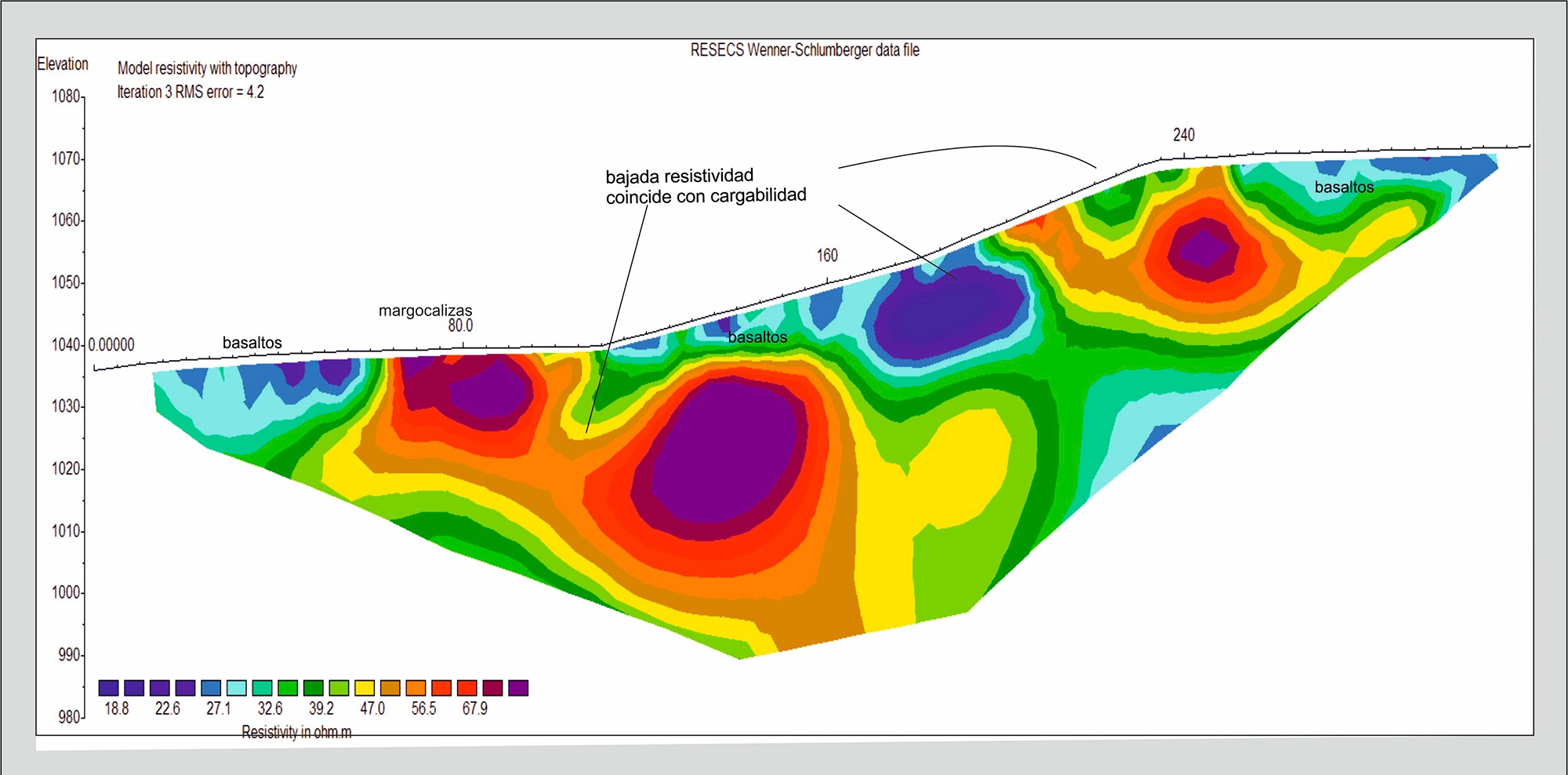
Task: Click the 1030 elevation tick label
Action: pyautogui.click(x=66, y=406)
